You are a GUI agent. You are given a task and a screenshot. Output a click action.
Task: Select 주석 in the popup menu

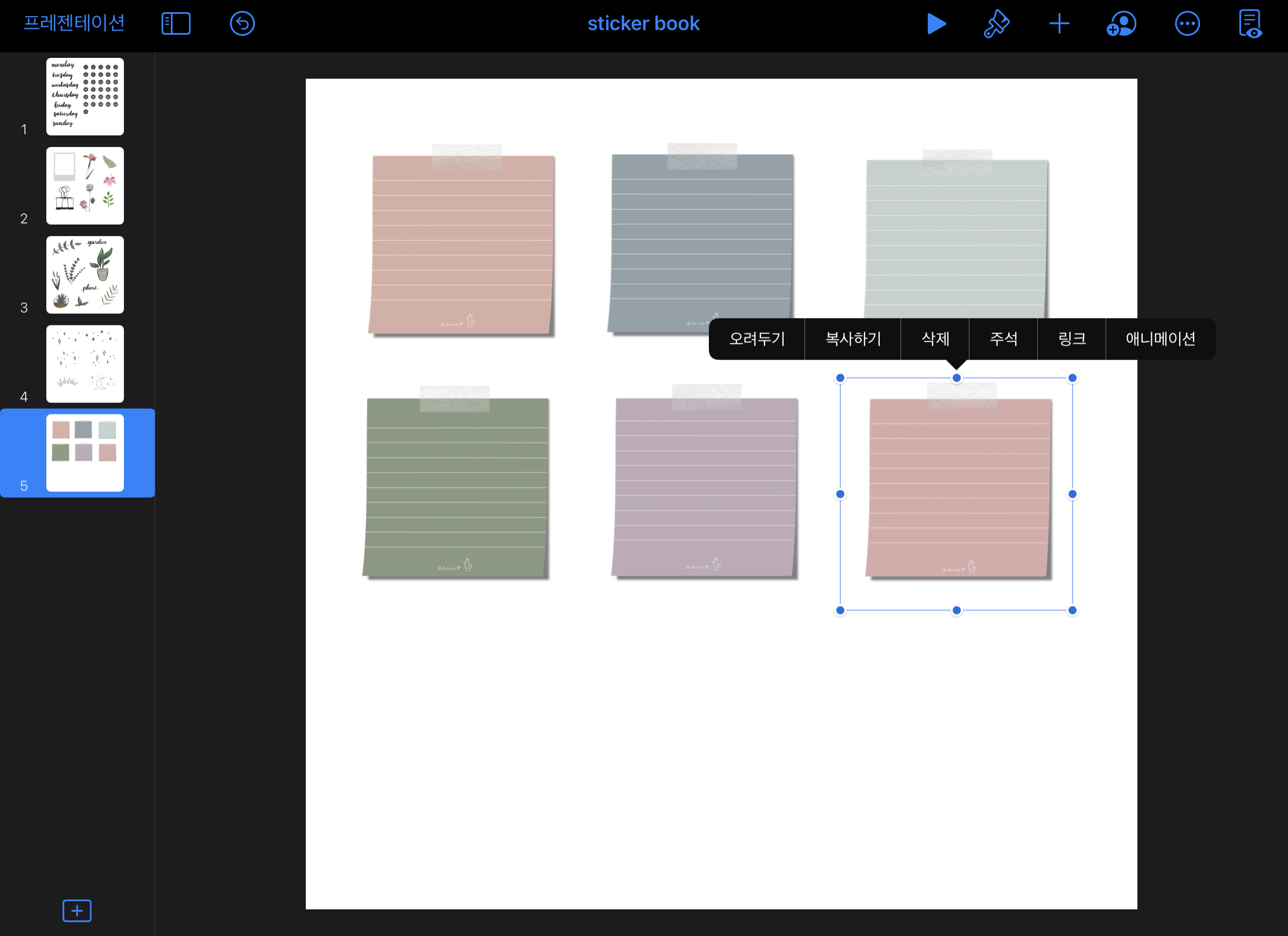pyautogui.click(x=1003, y=339)
